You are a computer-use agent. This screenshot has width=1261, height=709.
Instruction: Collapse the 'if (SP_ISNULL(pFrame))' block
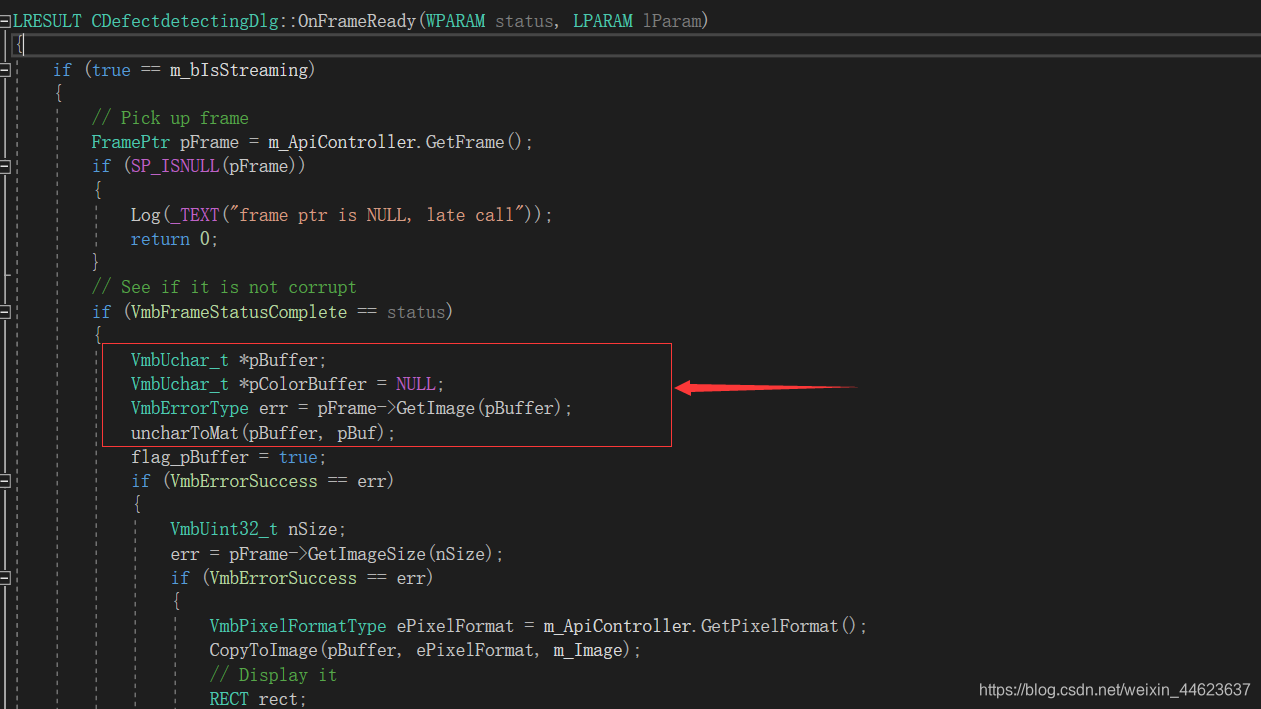[5, 167]
